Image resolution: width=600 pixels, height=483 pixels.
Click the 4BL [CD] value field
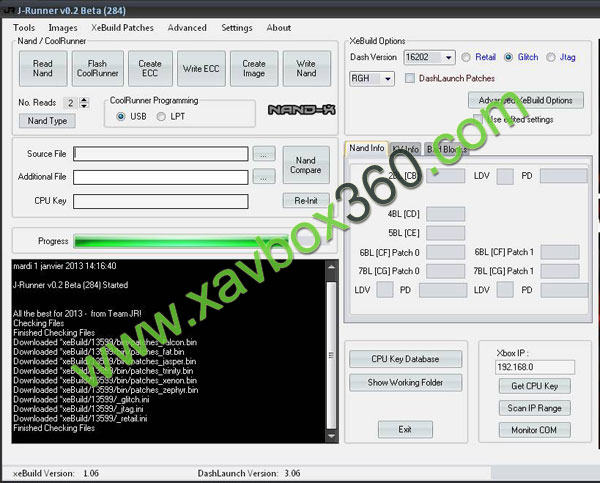click(x=446, y=214)
